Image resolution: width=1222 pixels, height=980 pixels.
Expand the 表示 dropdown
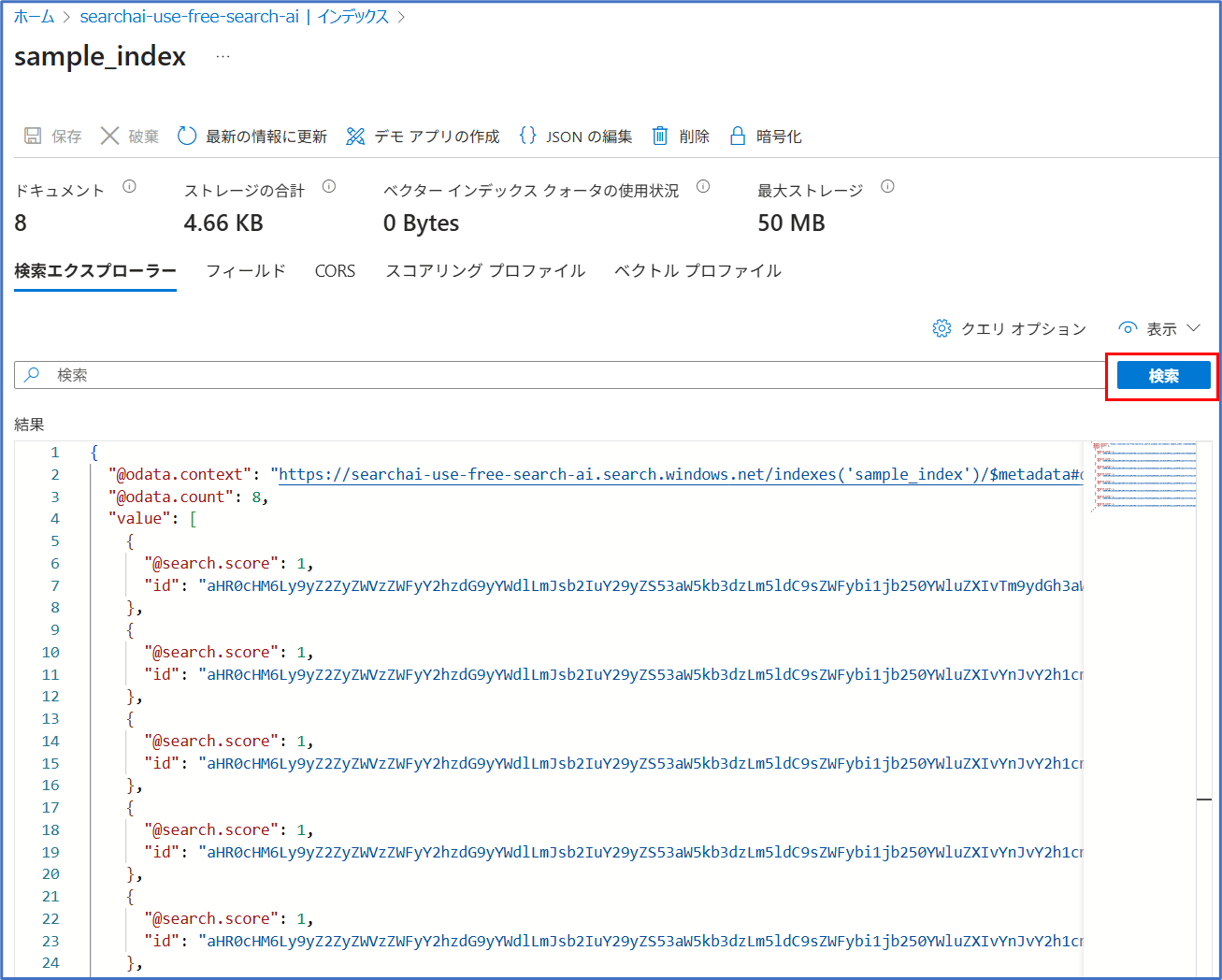[x=1159, y=328]
